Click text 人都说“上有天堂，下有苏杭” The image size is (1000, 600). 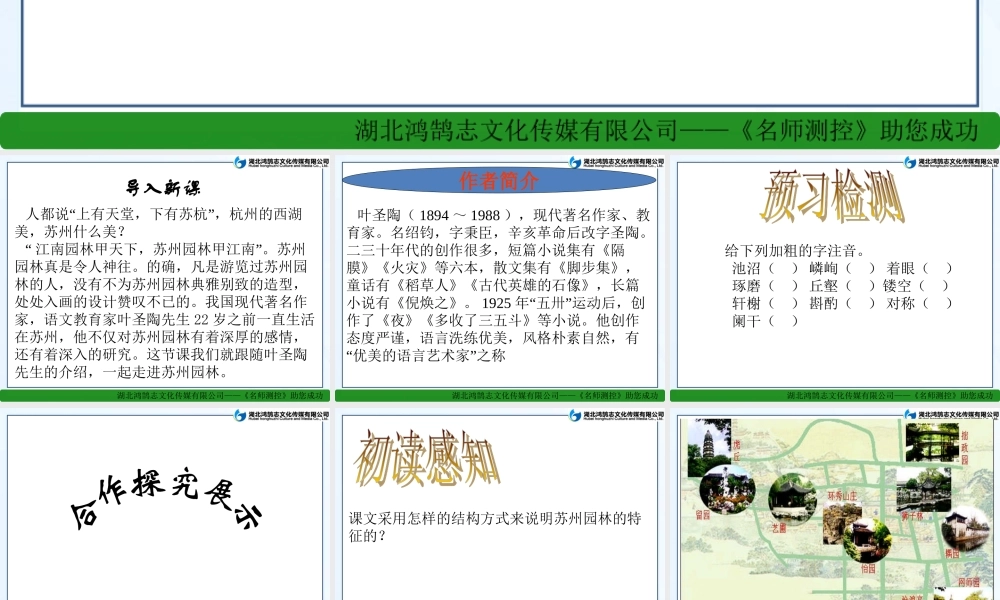[x=123, y=214]
